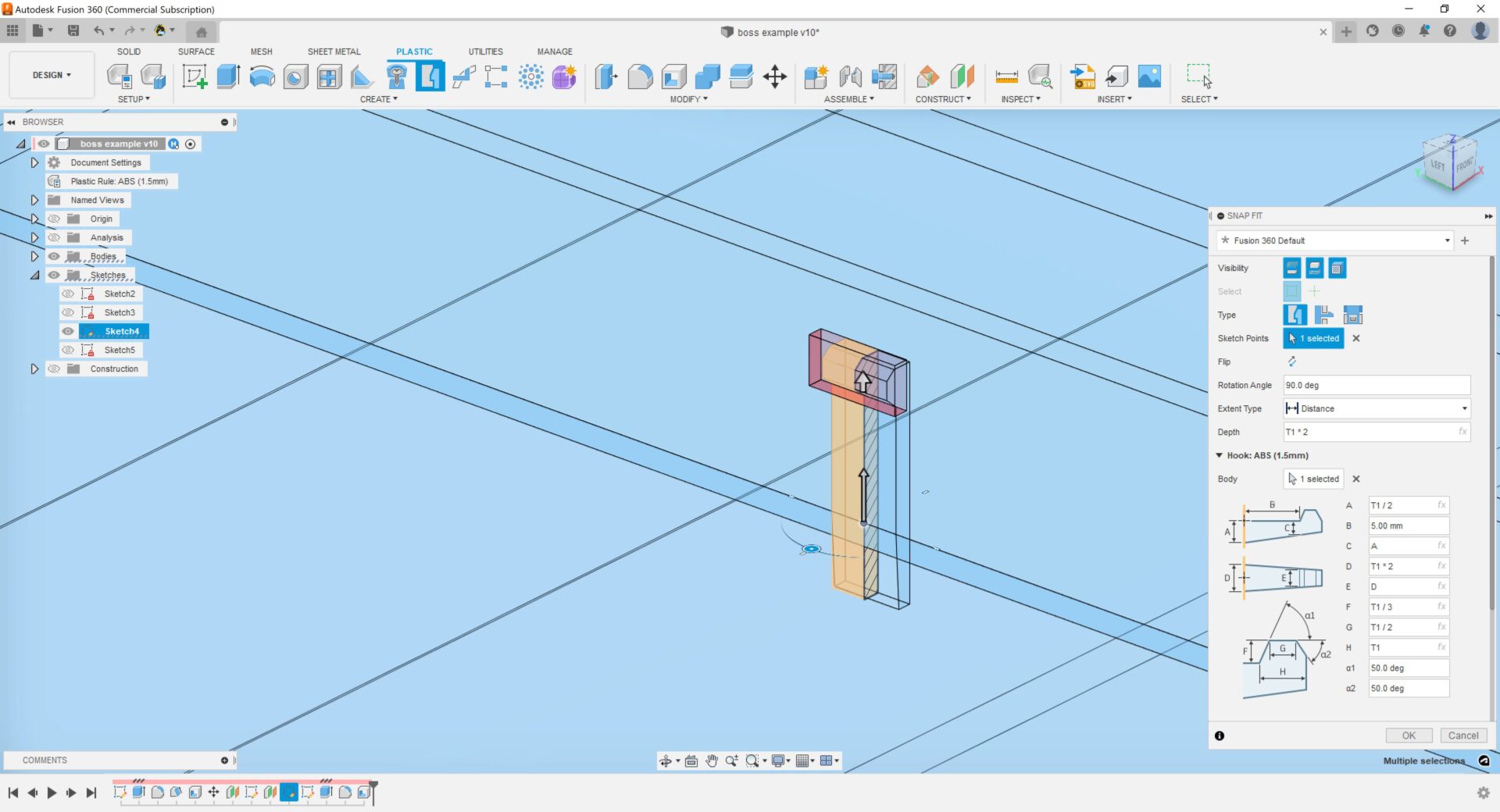This screenshot has height=812, width=1500.
Task: Toggle visibility of Sketch2
Action: 68,294
